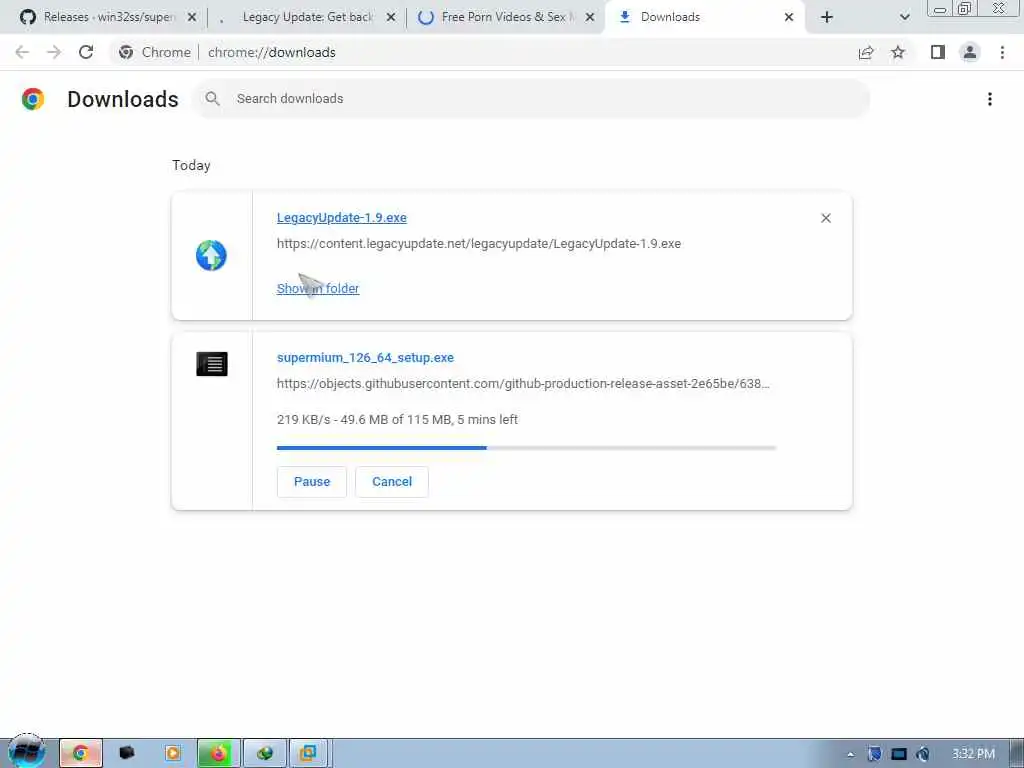Screen dimensions: 1024x768
Task: Click Show in folder link
Action: [318, 289]
